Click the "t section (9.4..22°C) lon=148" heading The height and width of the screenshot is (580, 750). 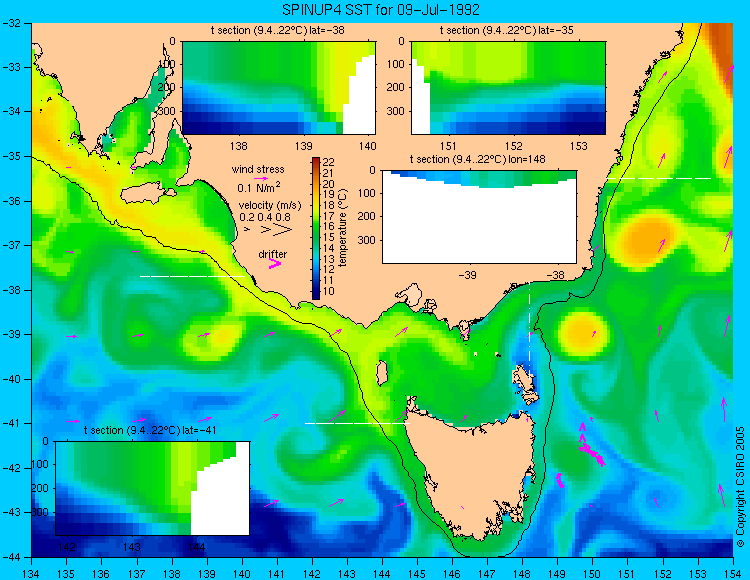click(477, 159)
